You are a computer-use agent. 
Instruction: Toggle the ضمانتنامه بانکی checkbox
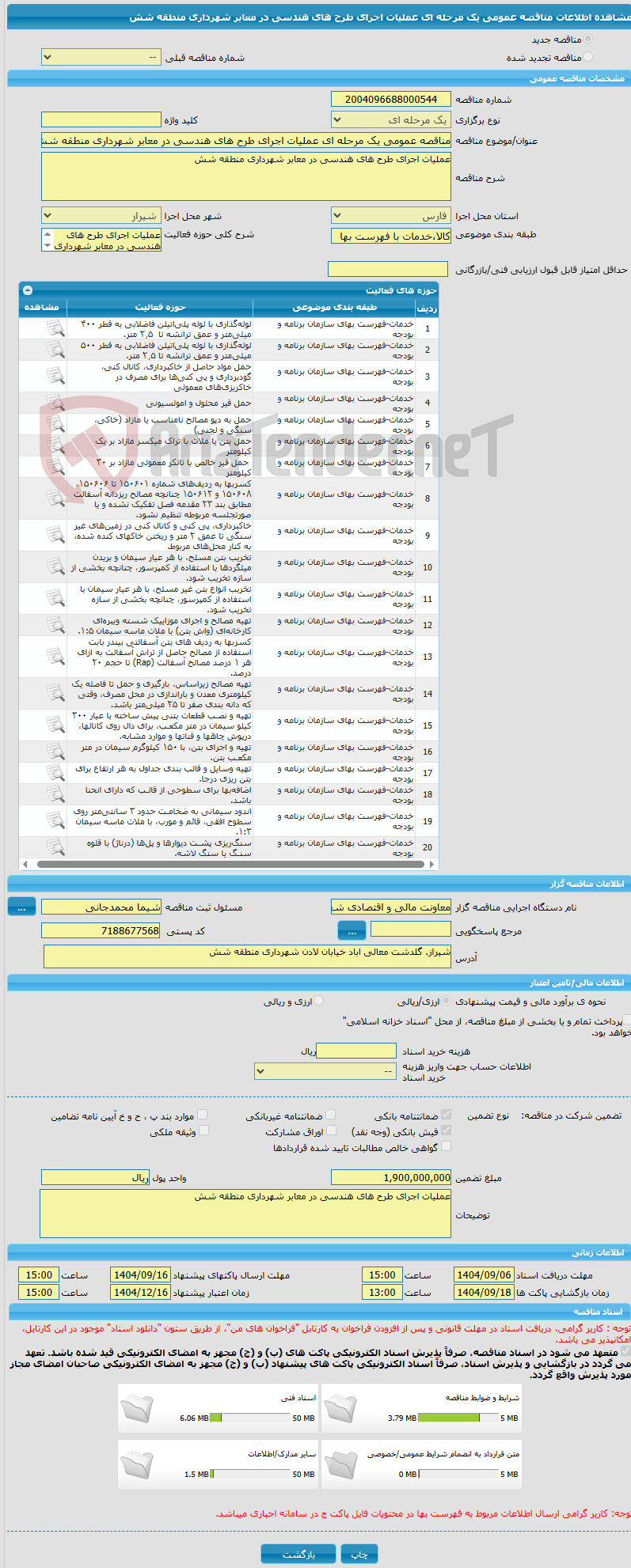pos(447,1115)
